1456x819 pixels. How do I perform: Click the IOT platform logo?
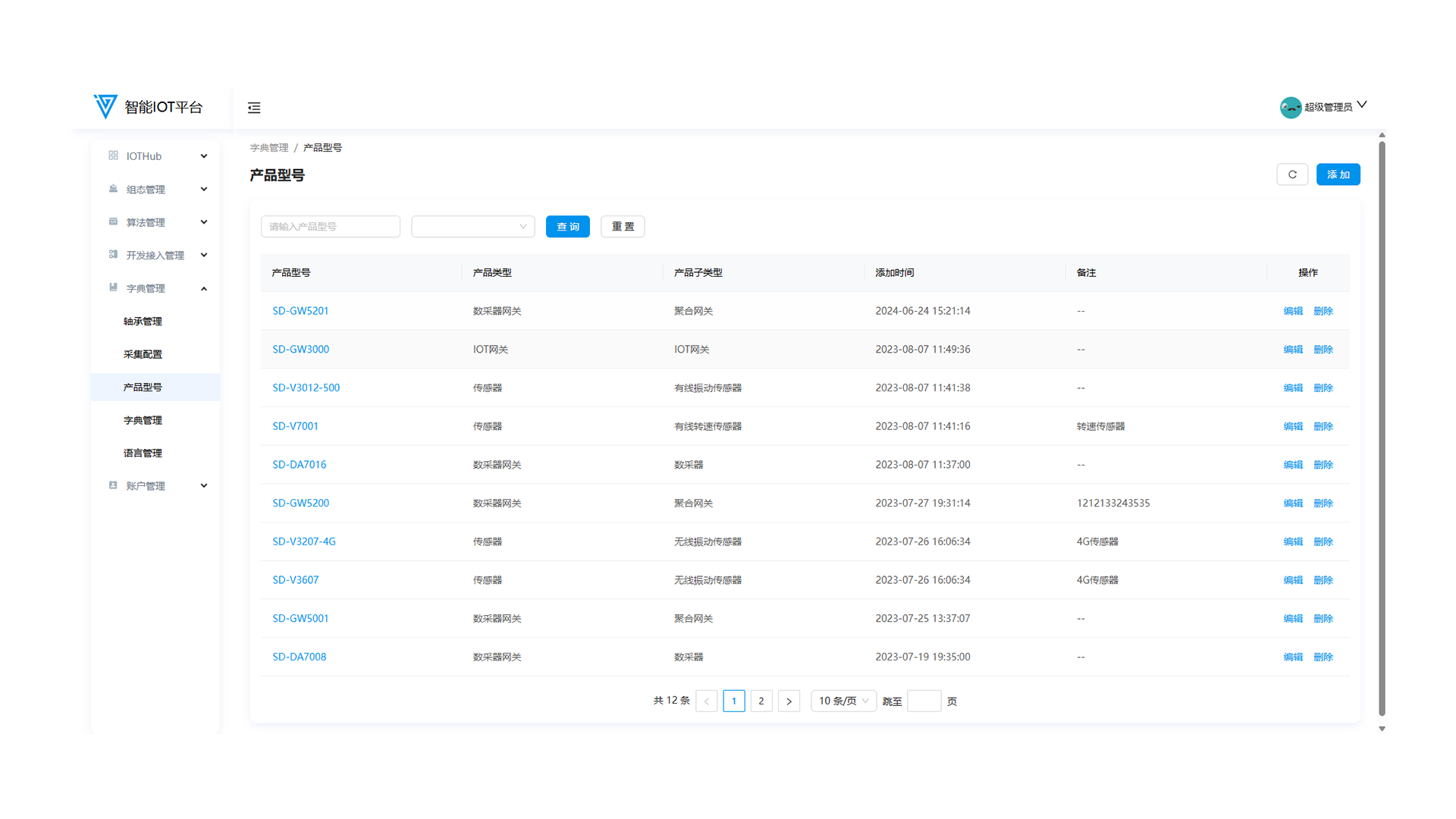click(105, 107)
